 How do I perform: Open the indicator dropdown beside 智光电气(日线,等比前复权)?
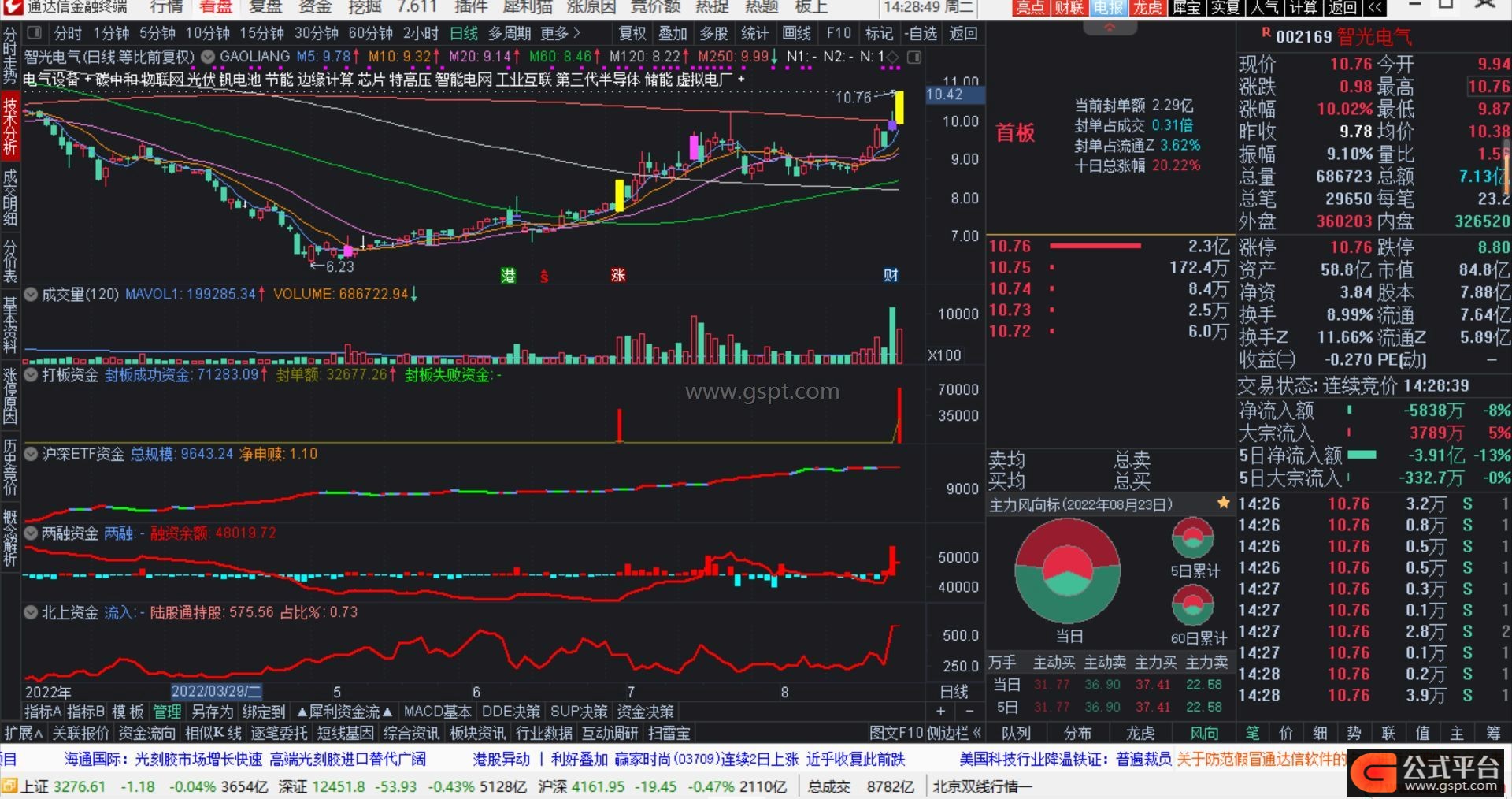(x=208, y=57)
